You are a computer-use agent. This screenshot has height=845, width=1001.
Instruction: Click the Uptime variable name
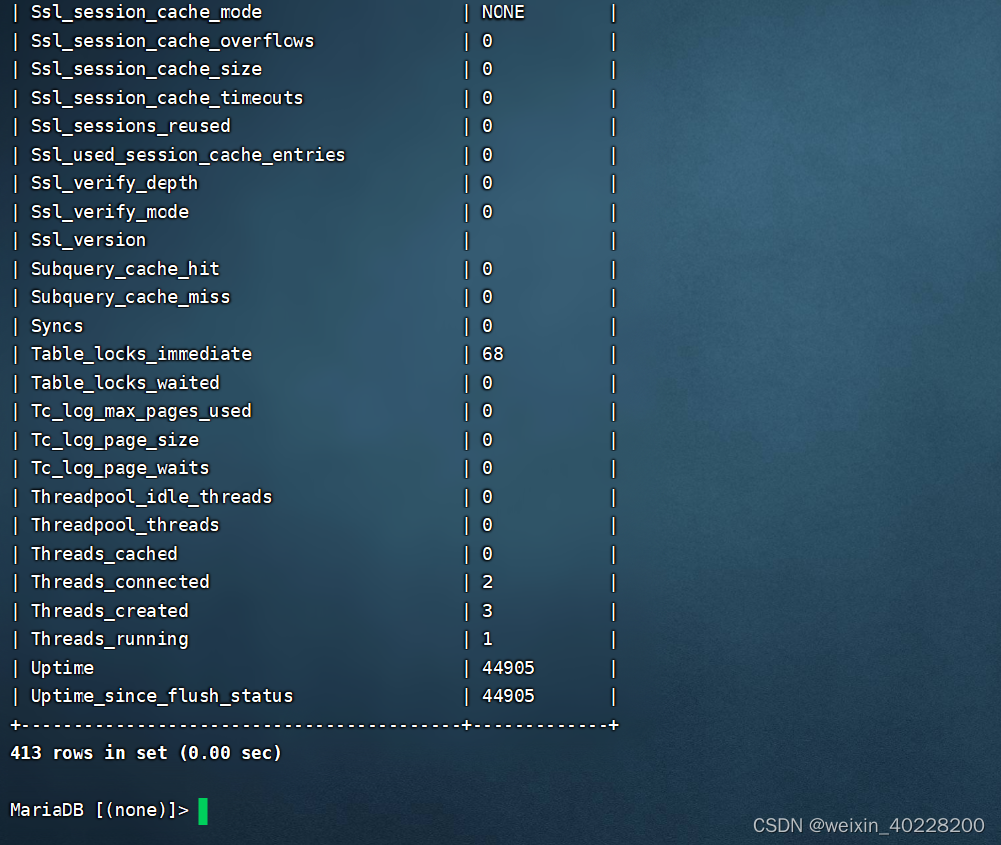(63, 668)
